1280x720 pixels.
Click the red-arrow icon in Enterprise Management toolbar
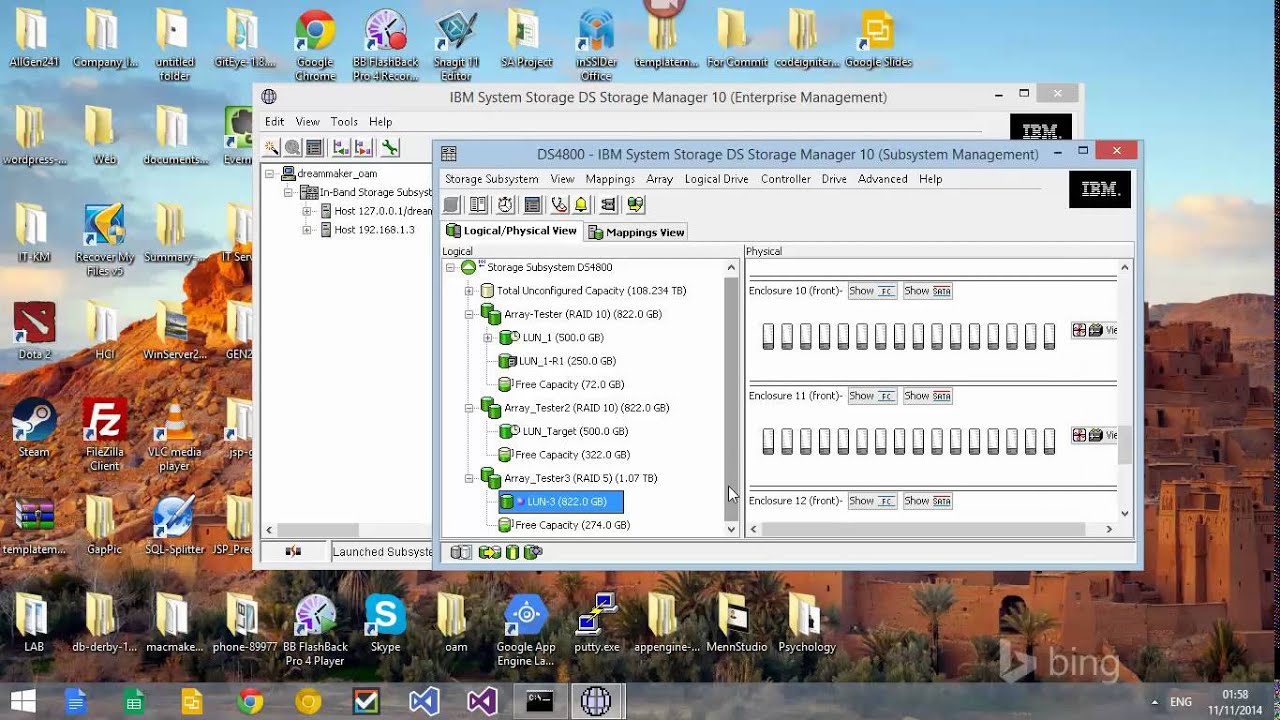tap(363, 148)
